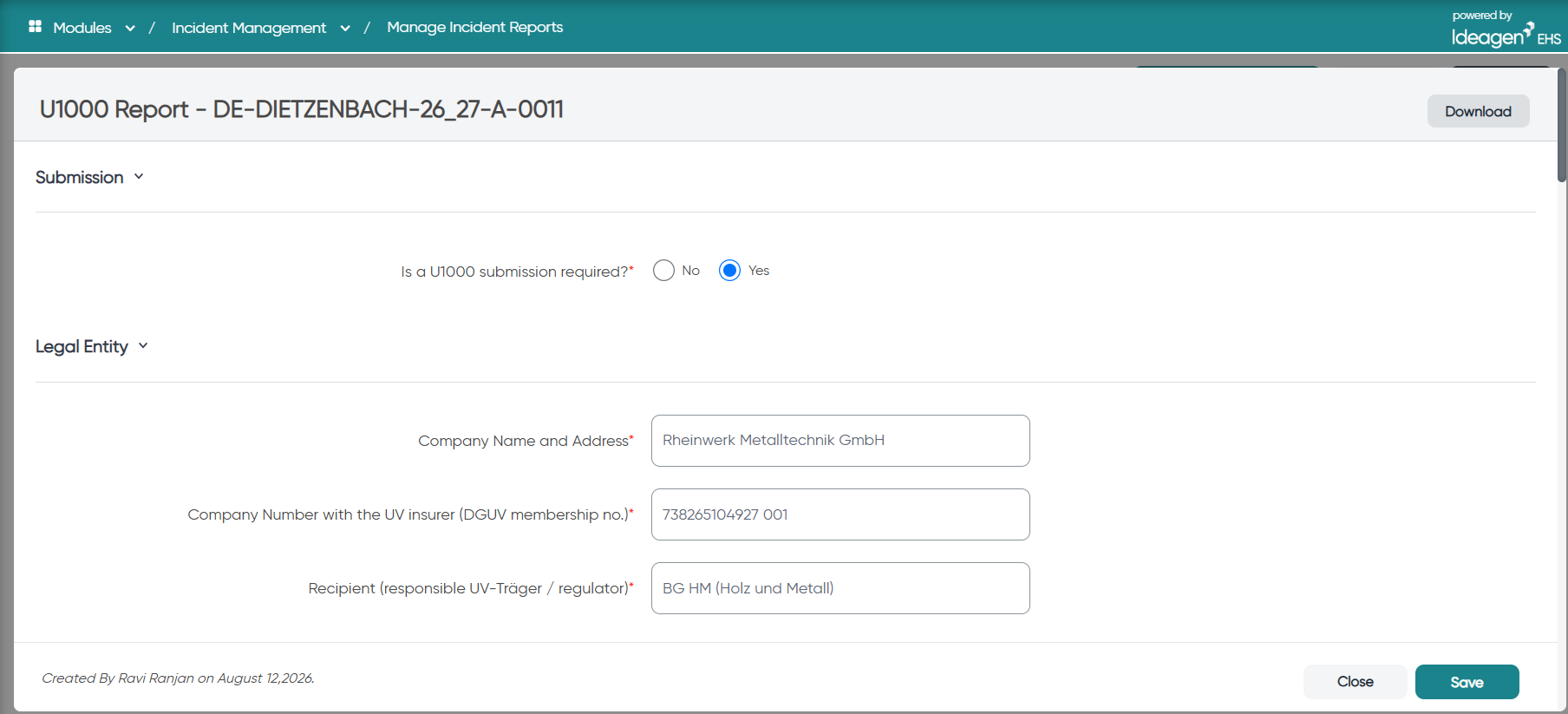Expand the Incident Management dropdown arrow

click(345, 28)
